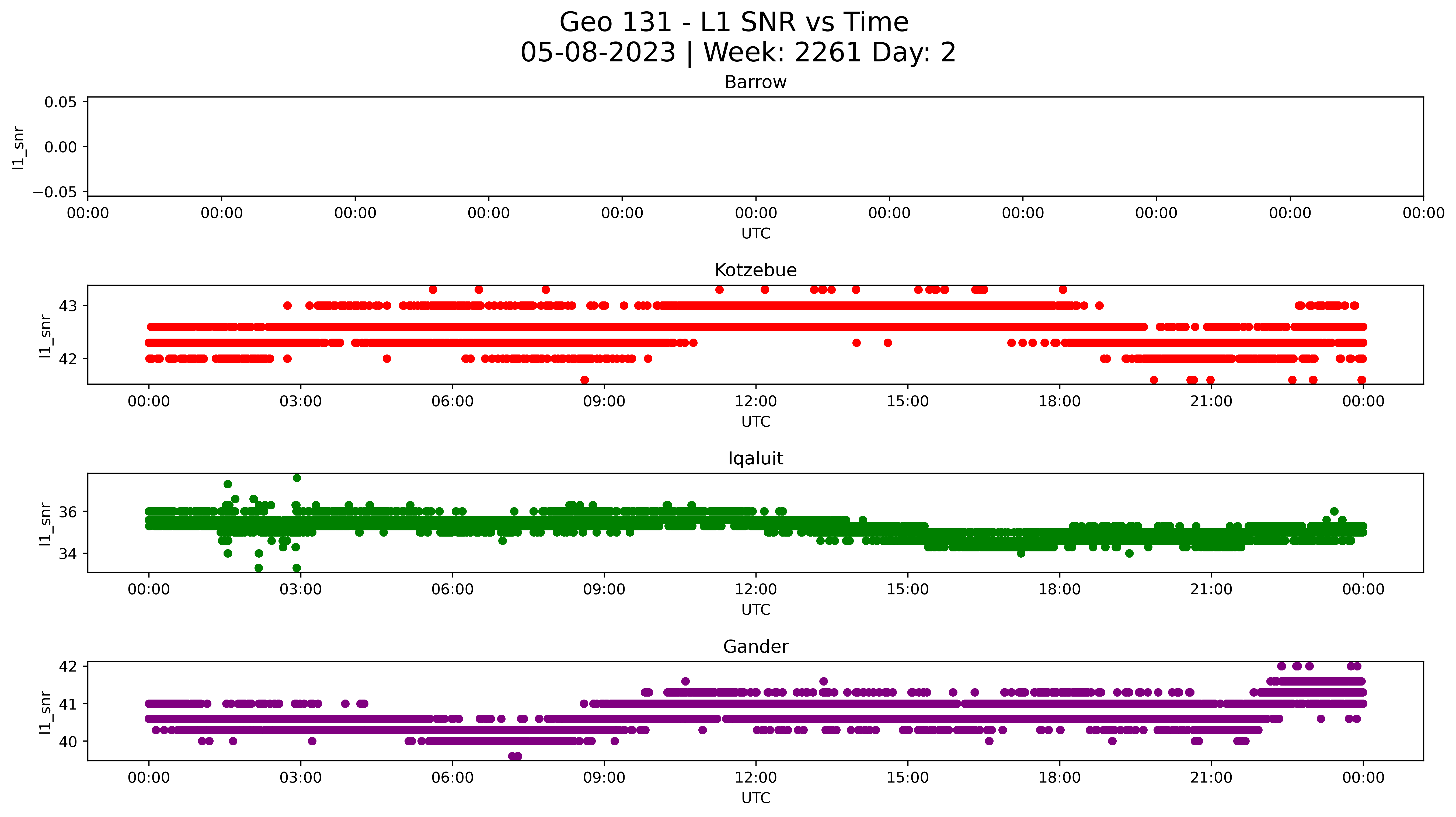
Task: Click the 'Geo 131 - L1 SNR vs Time' title
Action: [x=734, y=23]
